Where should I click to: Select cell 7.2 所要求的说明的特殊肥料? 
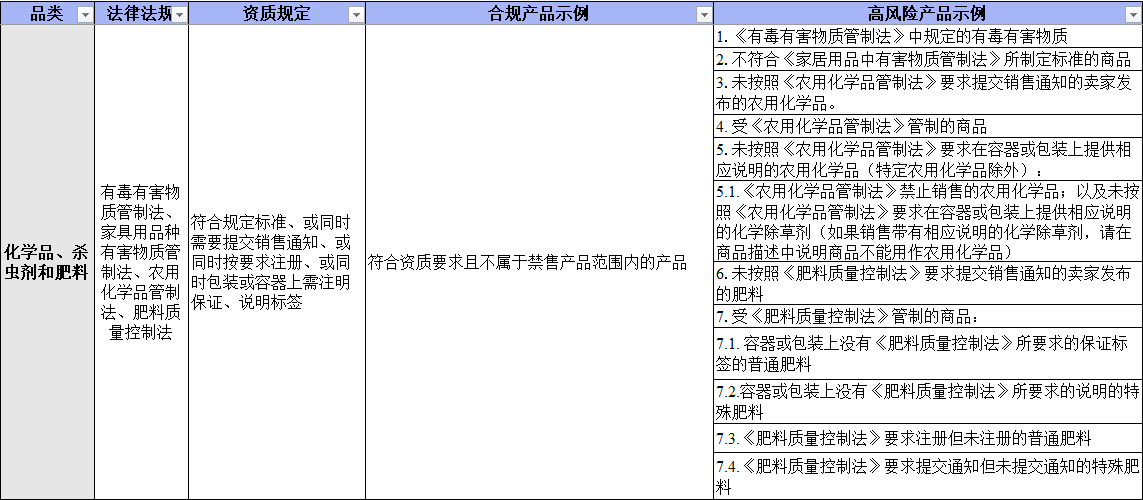pos(928,402)
